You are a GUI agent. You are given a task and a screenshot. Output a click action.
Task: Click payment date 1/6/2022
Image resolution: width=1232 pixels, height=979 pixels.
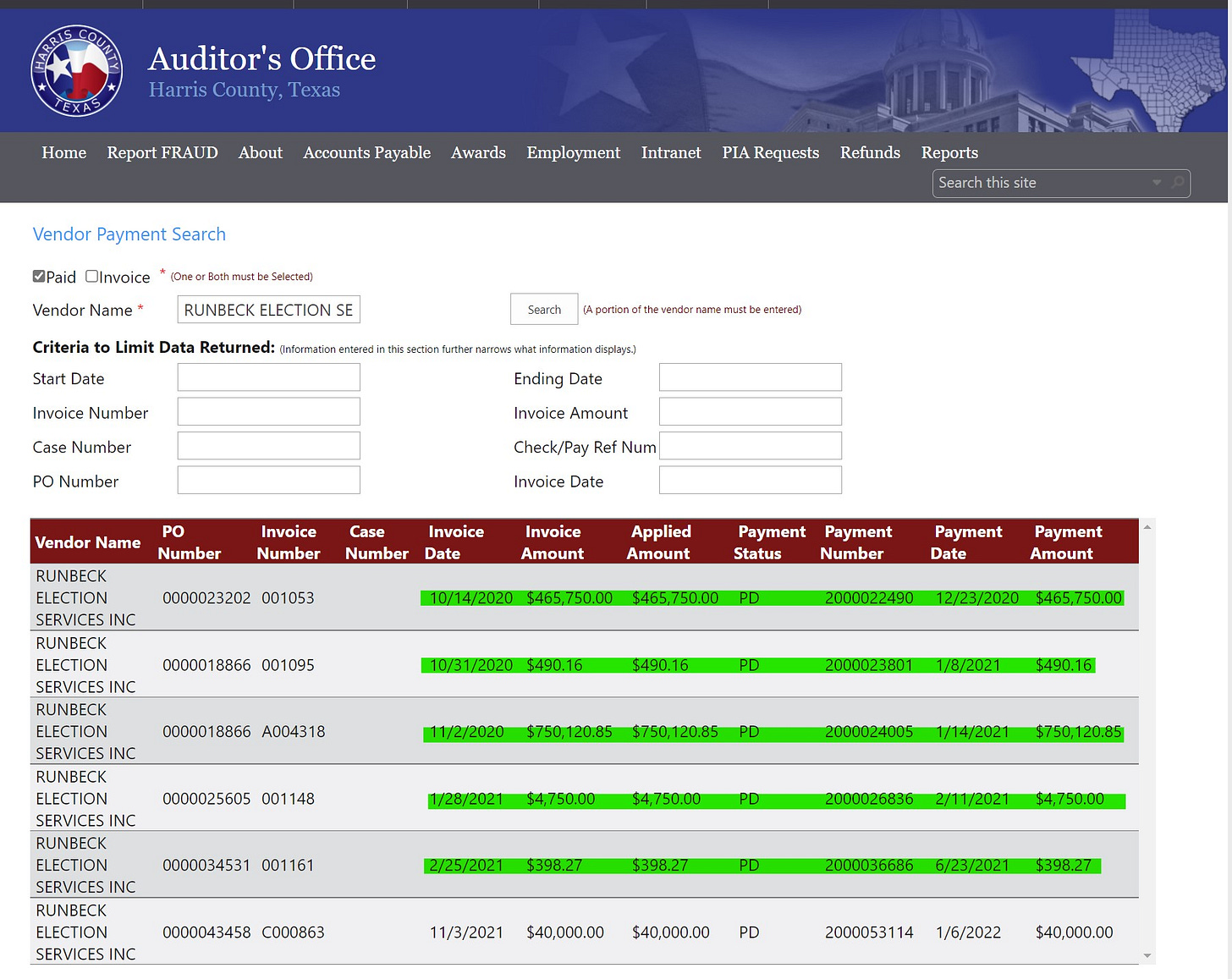tap(968, 932)
